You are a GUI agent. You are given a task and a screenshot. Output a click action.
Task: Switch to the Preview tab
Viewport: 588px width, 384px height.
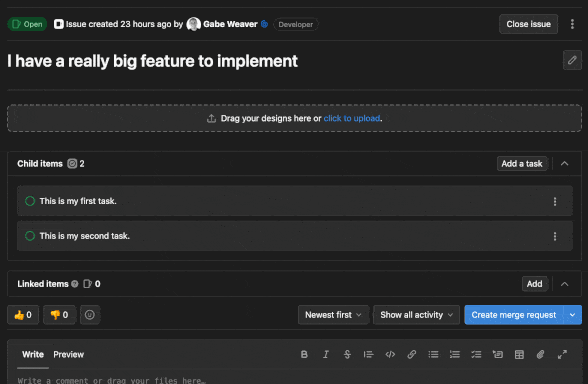point(69,354)
